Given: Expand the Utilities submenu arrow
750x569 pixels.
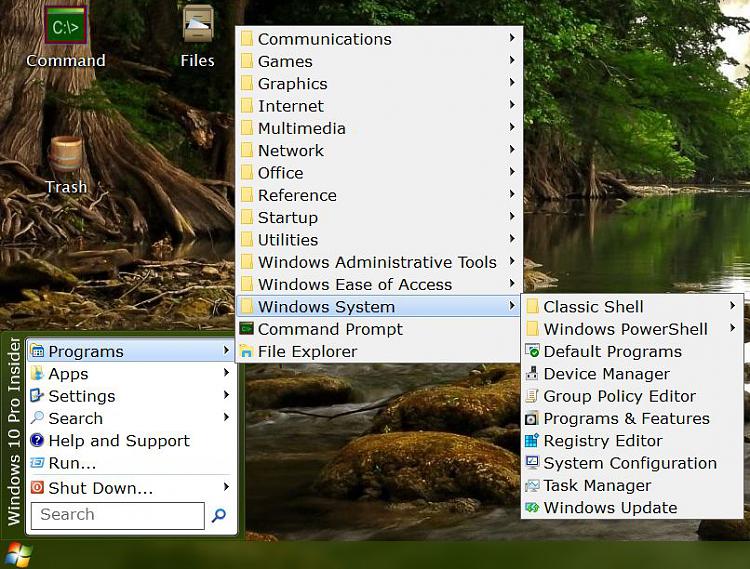Looking at the screenshot, I should pyautogui.click(x=512, y=239).
